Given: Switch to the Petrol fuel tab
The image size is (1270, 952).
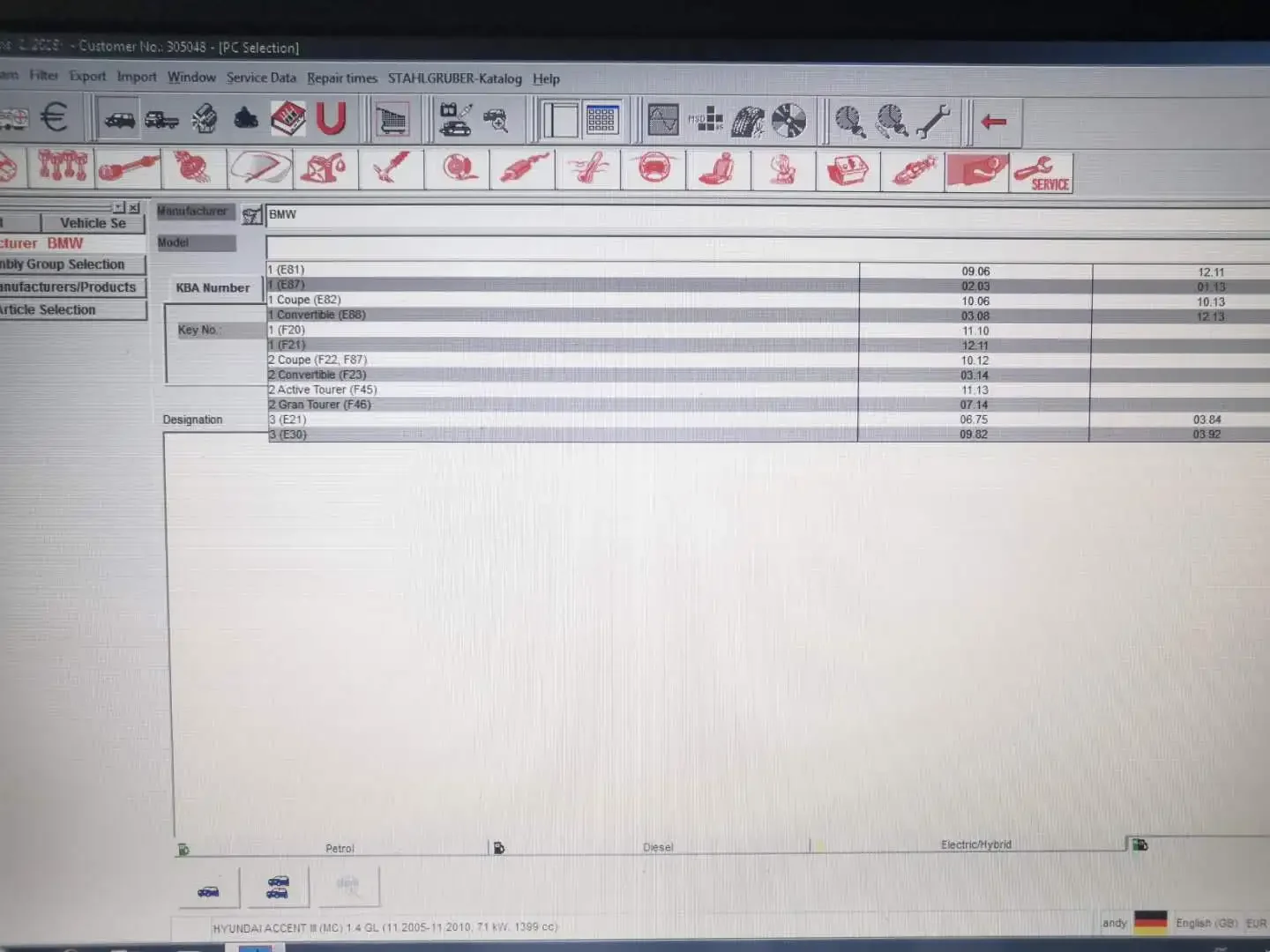Looking at the screenshot, I should click(332, 848).
